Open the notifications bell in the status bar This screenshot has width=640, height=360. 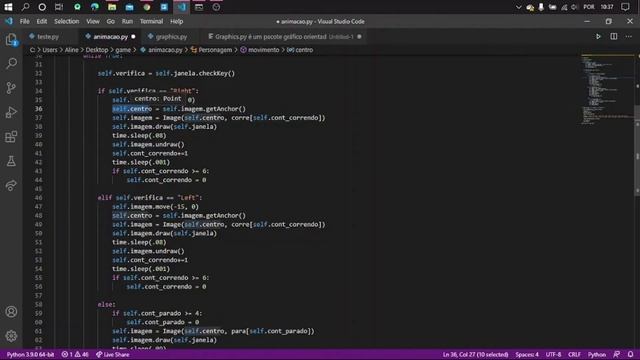[x=631, y=354]
